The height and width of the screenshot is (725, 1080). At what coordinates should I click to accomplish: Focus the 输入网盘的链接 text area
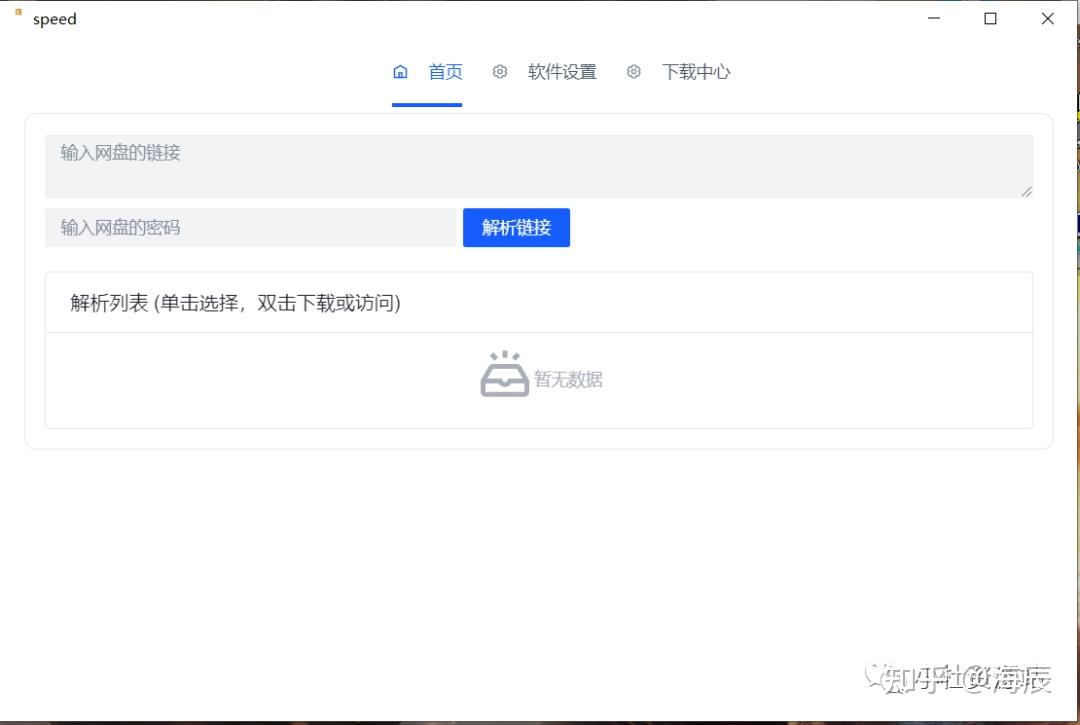[539, 167]
